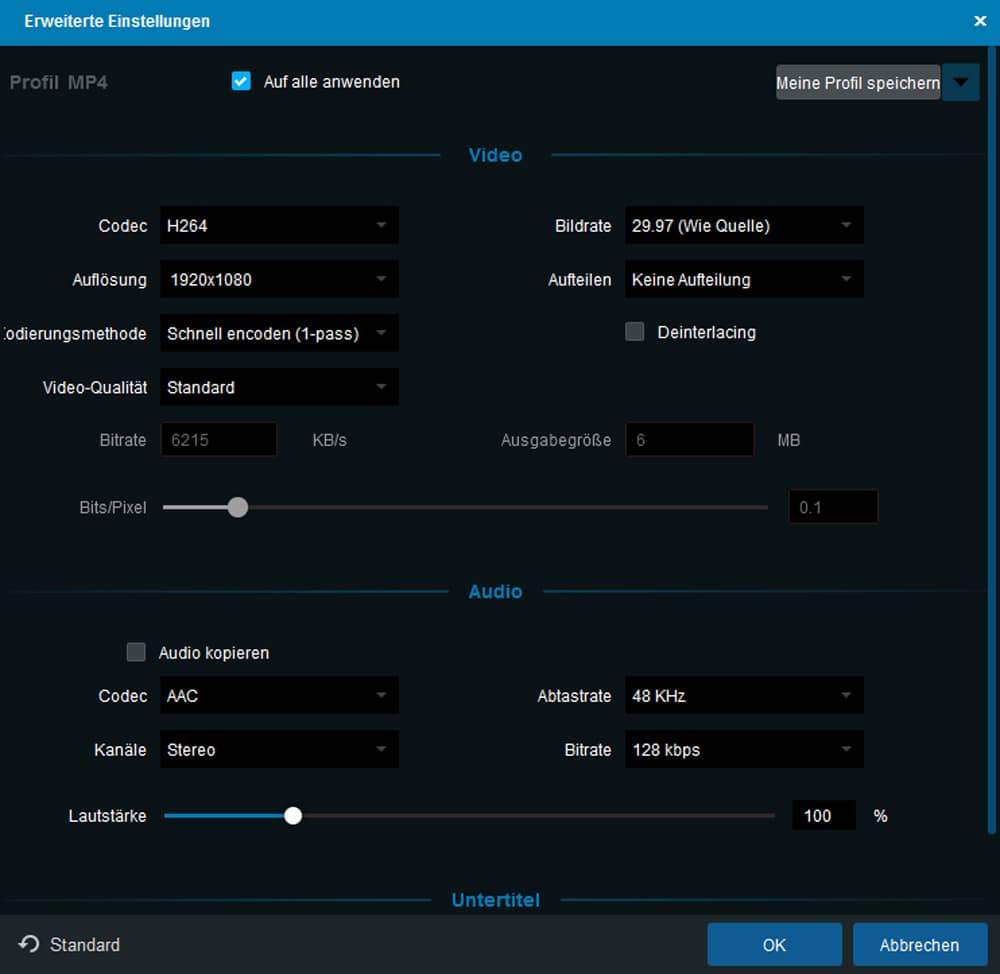Click the Abbrechen button

point(919,945)
